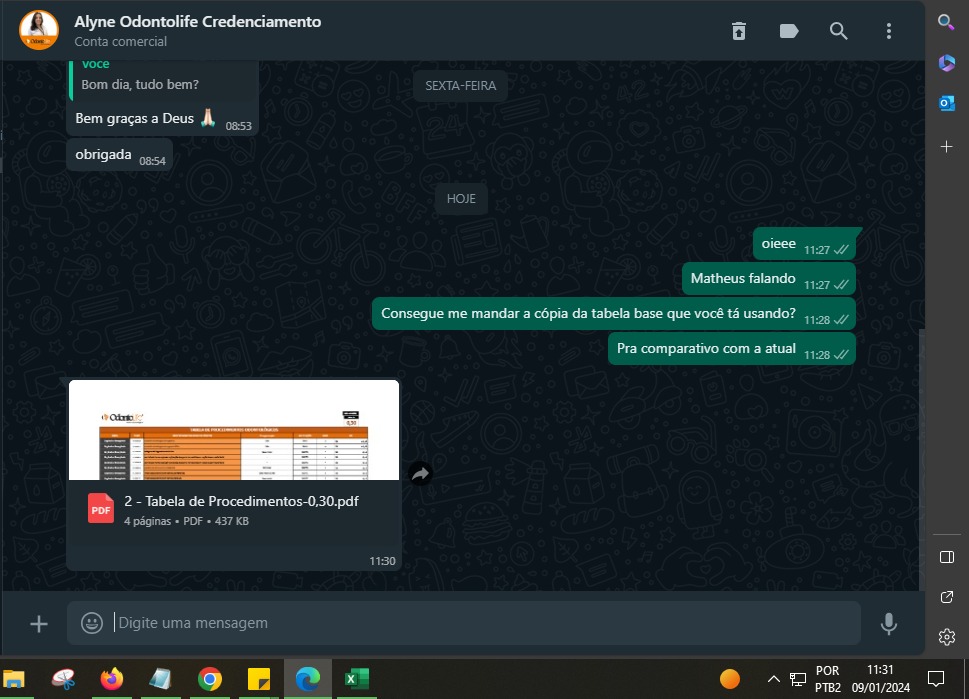
Task: Open File Explorer from taskbar
Action: (x=14, y=679)
